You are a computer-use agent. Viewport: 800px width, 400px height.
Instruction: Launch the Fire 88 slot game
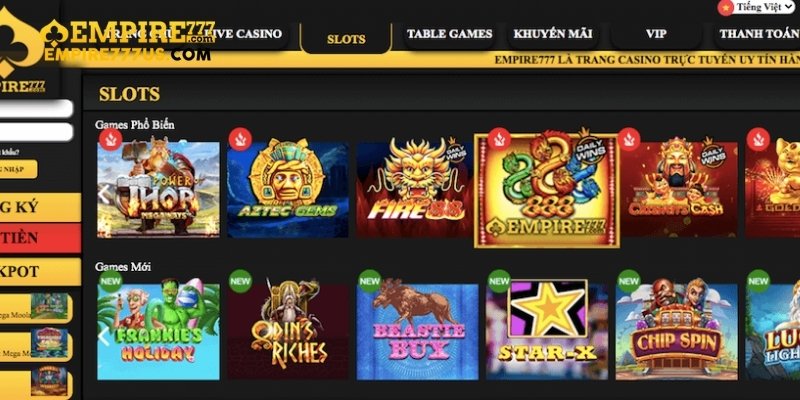point(414,190)
